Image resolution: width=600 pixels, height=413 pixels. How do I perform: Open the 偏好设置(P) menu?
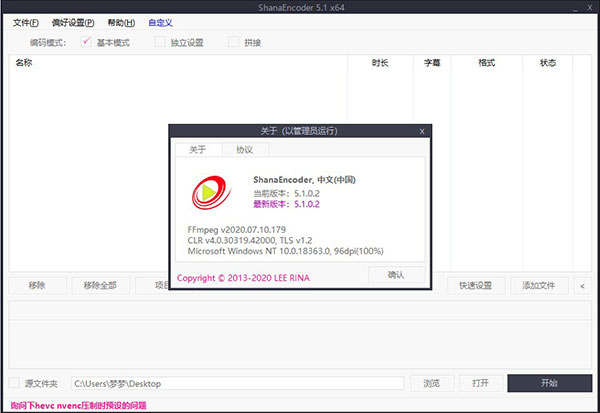click(x=73, y=23)
